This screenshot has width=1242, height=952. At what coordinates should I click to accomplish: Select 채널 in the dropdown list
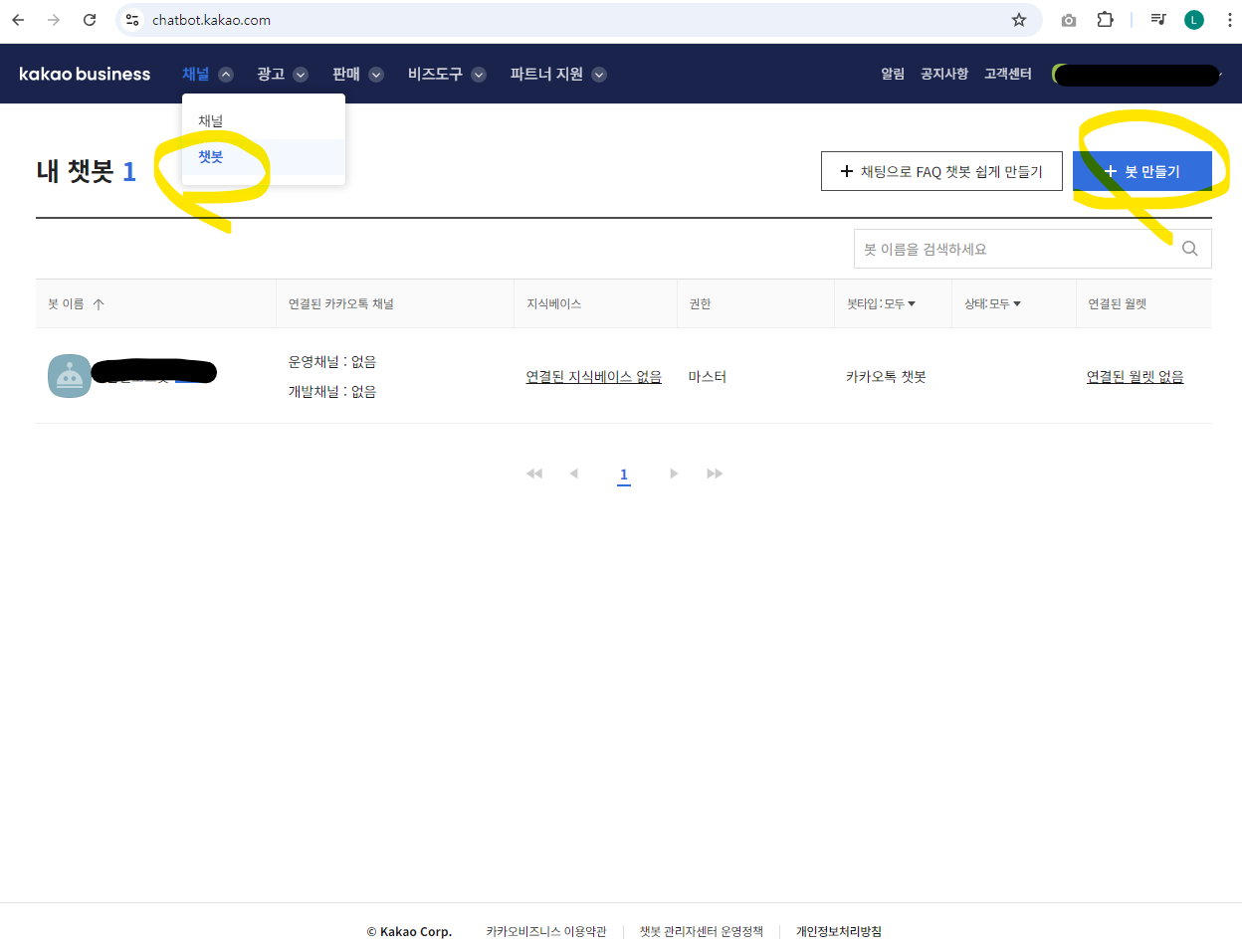[264, 121]
